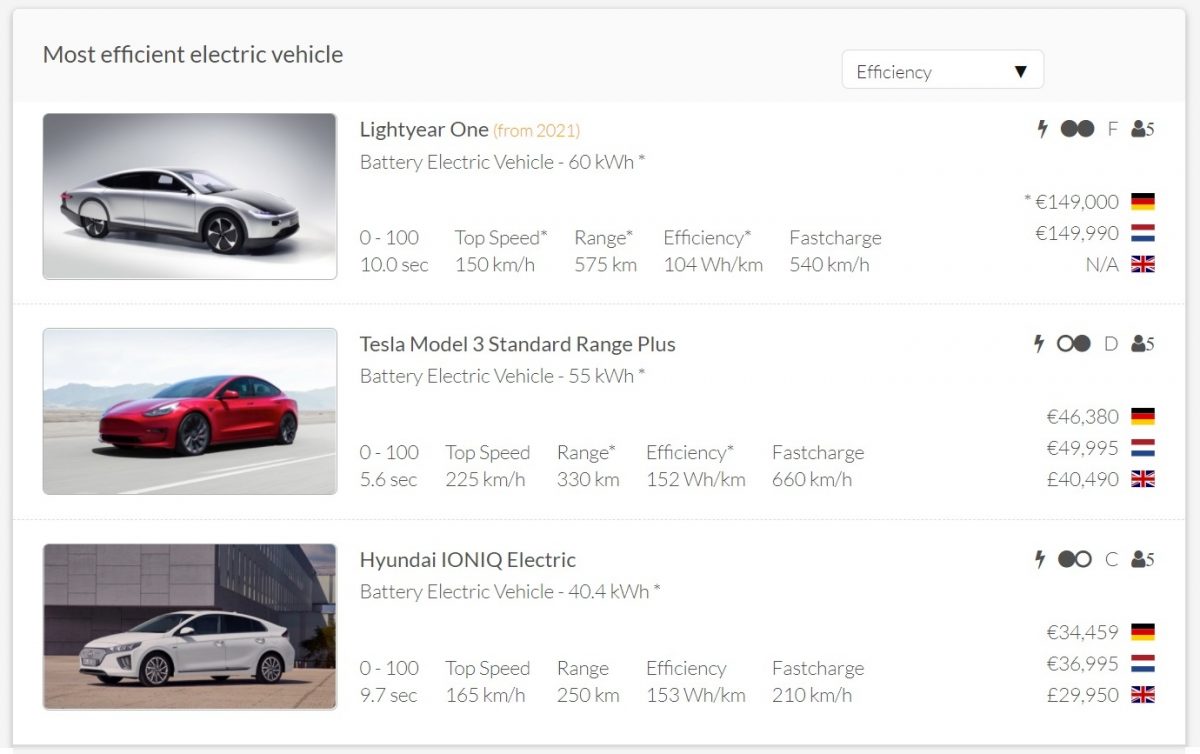
Task: Click the Netherlands flag beside €36,995
Action: 1143,664
